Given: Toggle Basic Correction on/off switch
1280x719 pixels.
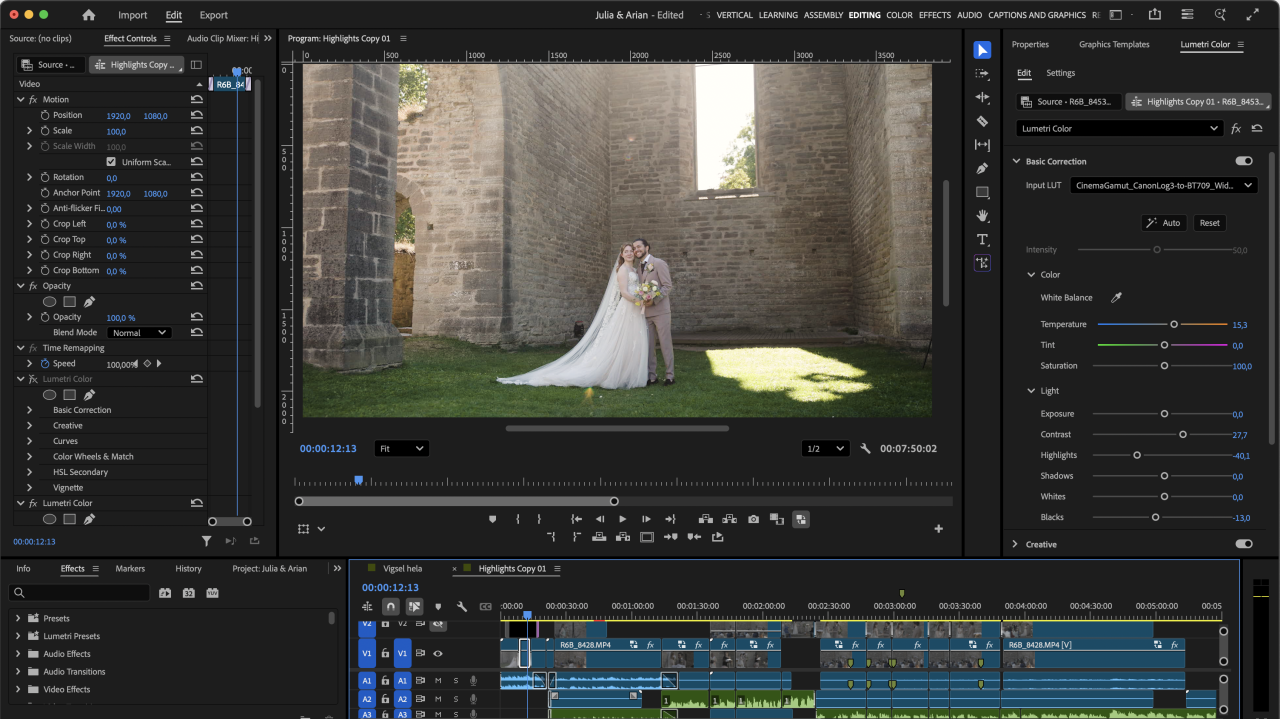Looking at the screenshot, I should click(1243, 161).
